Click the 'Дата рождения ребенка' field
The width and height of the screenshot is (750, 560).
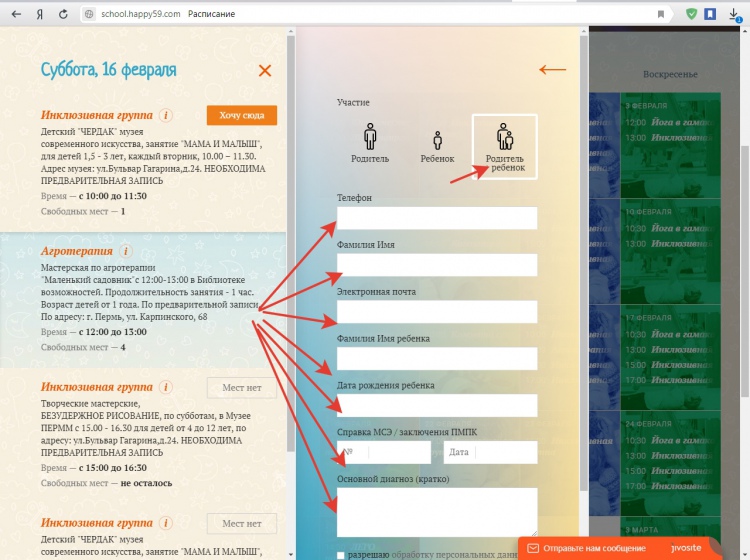(437, 405)
